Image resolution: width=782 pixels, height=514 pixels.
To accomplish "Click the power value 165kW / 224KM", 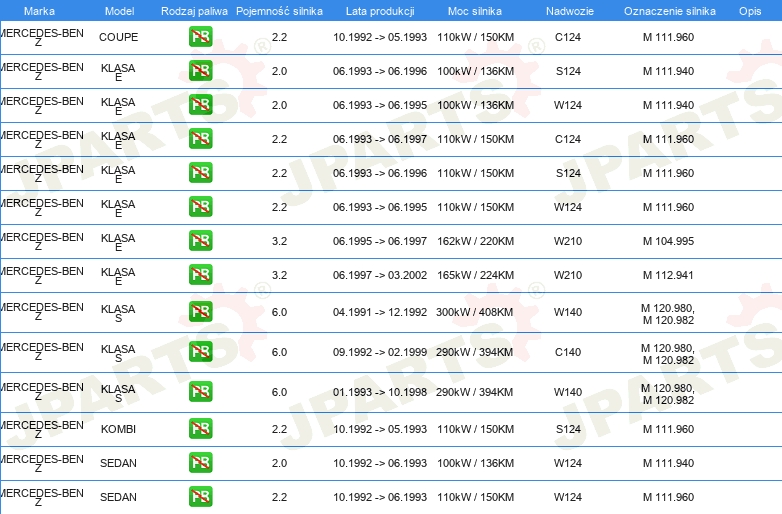I will [x=475, y=275].
